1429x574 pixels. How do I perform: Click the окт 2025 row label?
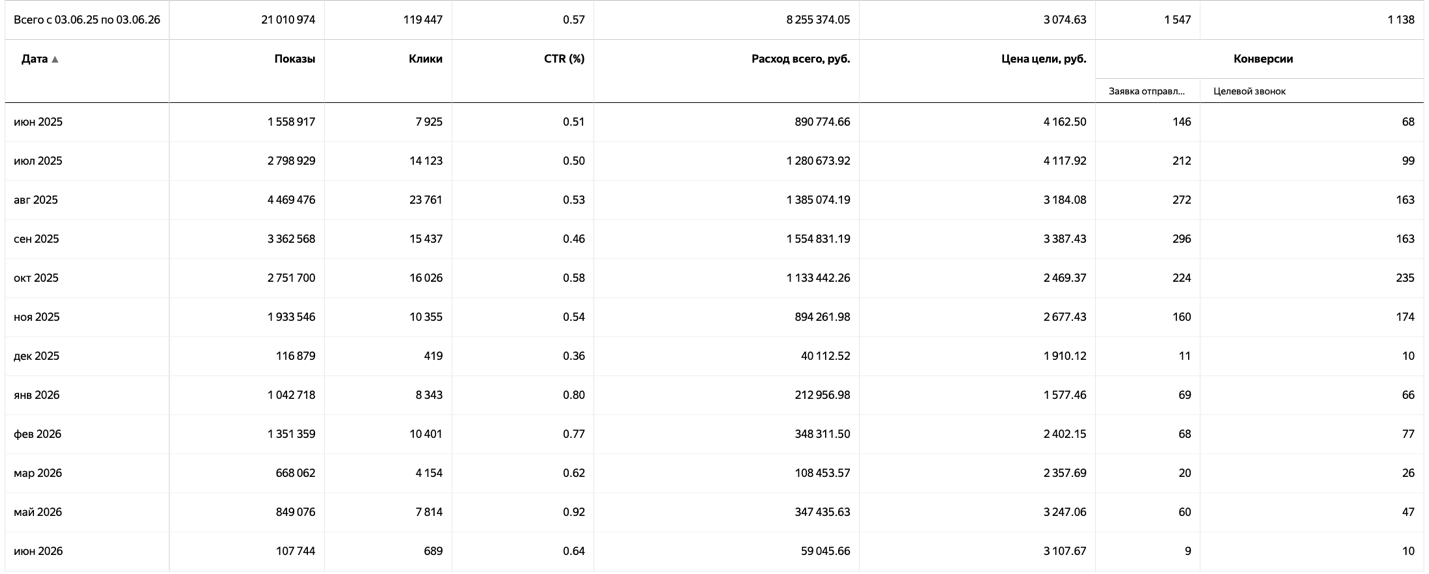[x=37, y=278]
